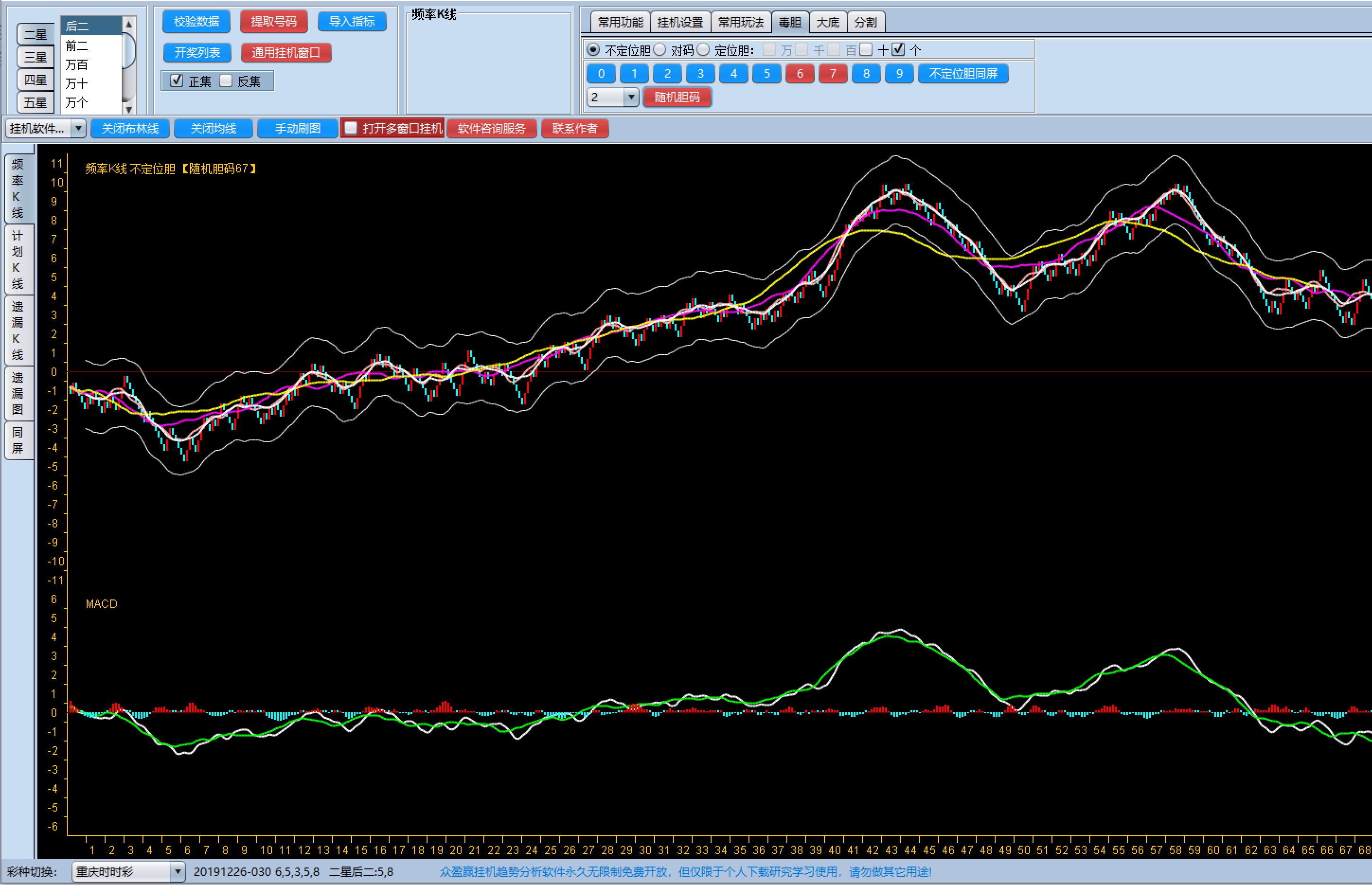Screen dimensions: 1372x885
Task: Click digit button 3
Action: coord(700,73)
